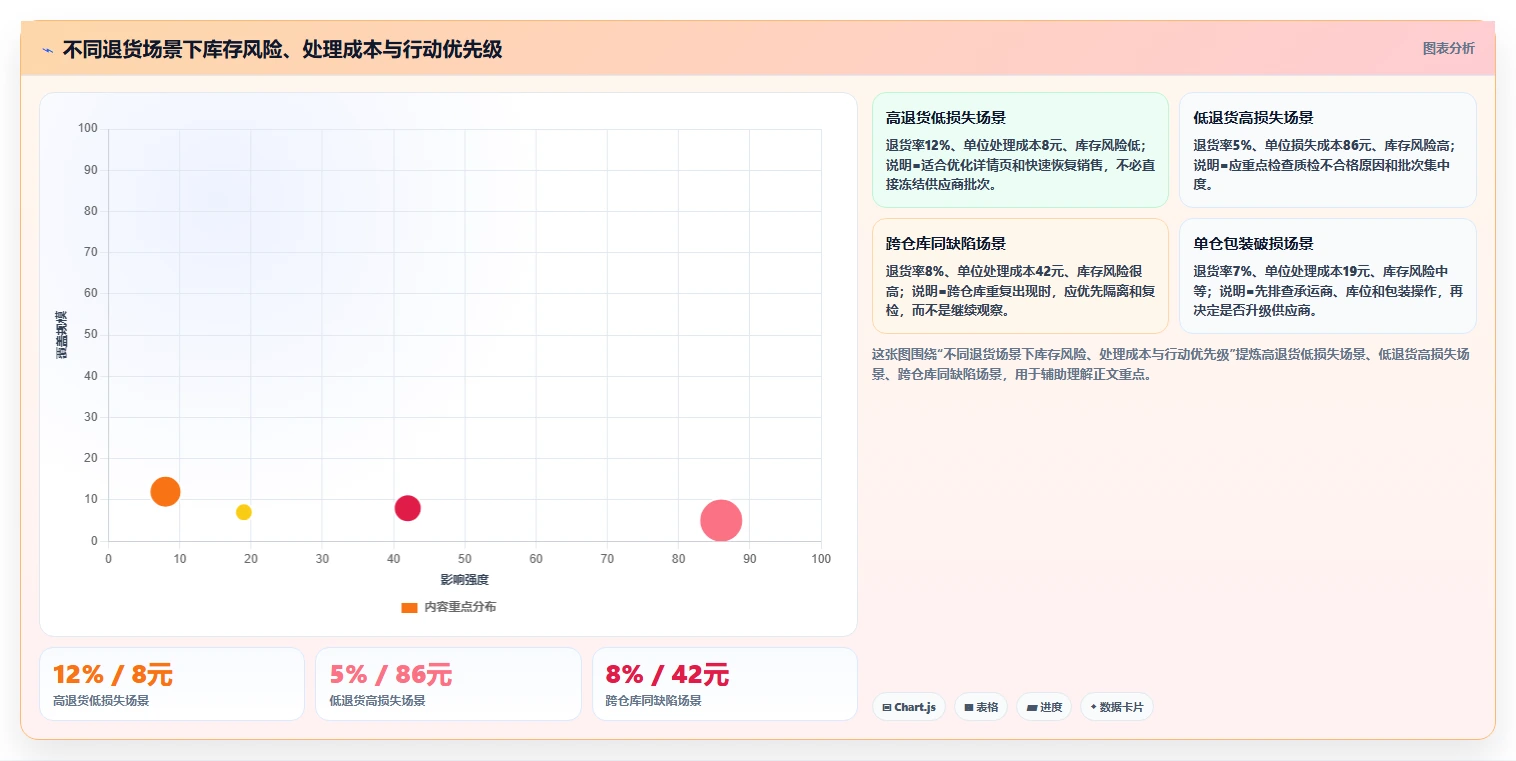The height and width of the screenshot is (761, 1516).
Task: Click the Chart.js chip
Action: (x=909, y=707)
